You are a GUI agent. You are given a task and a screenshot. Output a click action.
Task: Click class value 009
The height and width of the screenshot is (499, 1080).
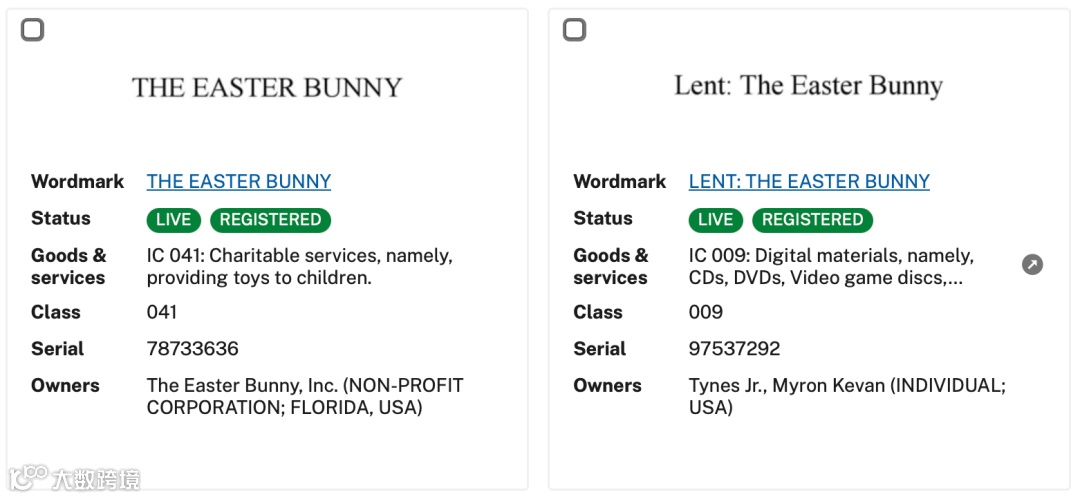point(705,312)
